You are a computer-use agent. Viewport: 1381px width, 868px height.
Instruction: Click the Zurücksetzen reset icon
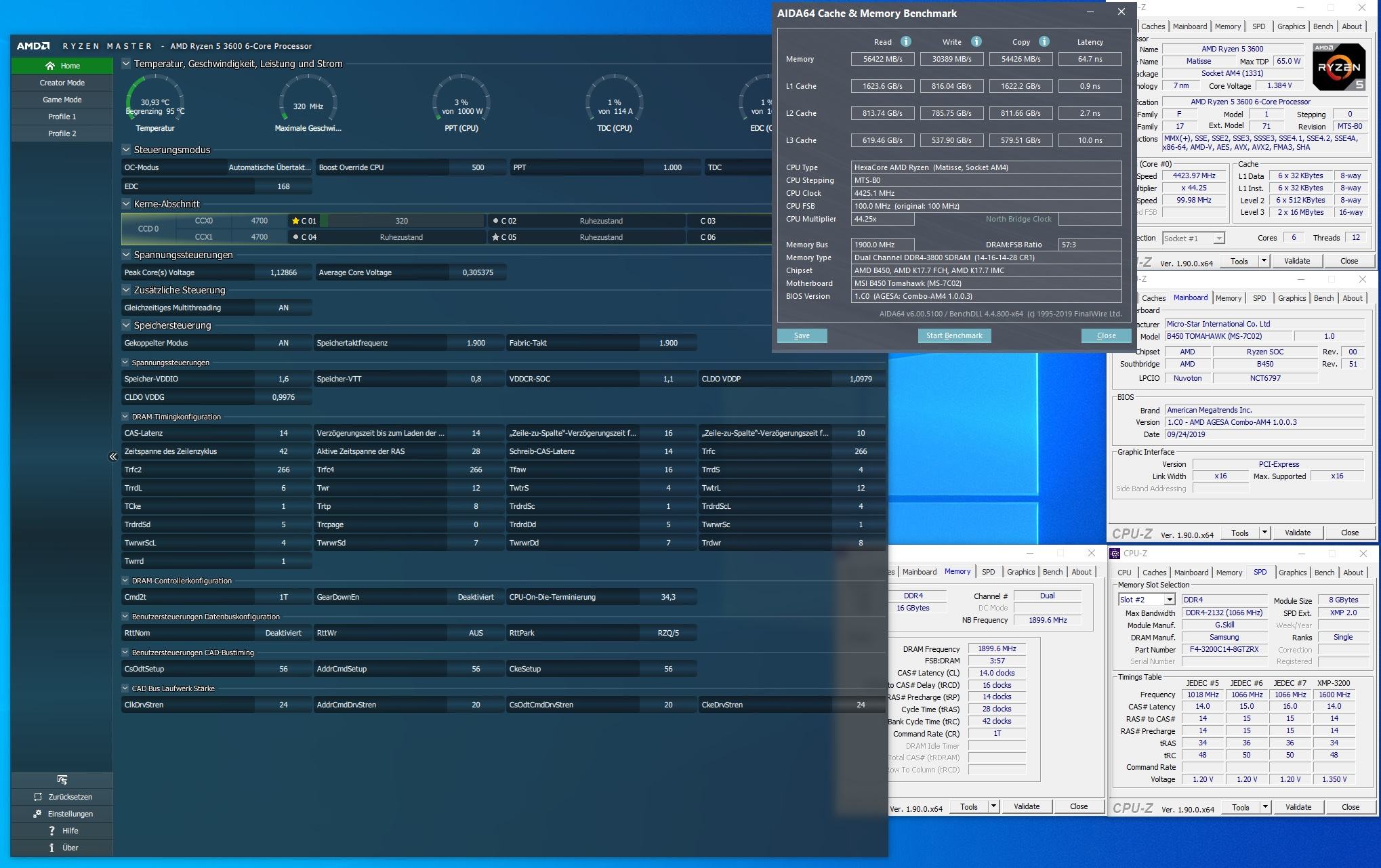click(38, 797)
